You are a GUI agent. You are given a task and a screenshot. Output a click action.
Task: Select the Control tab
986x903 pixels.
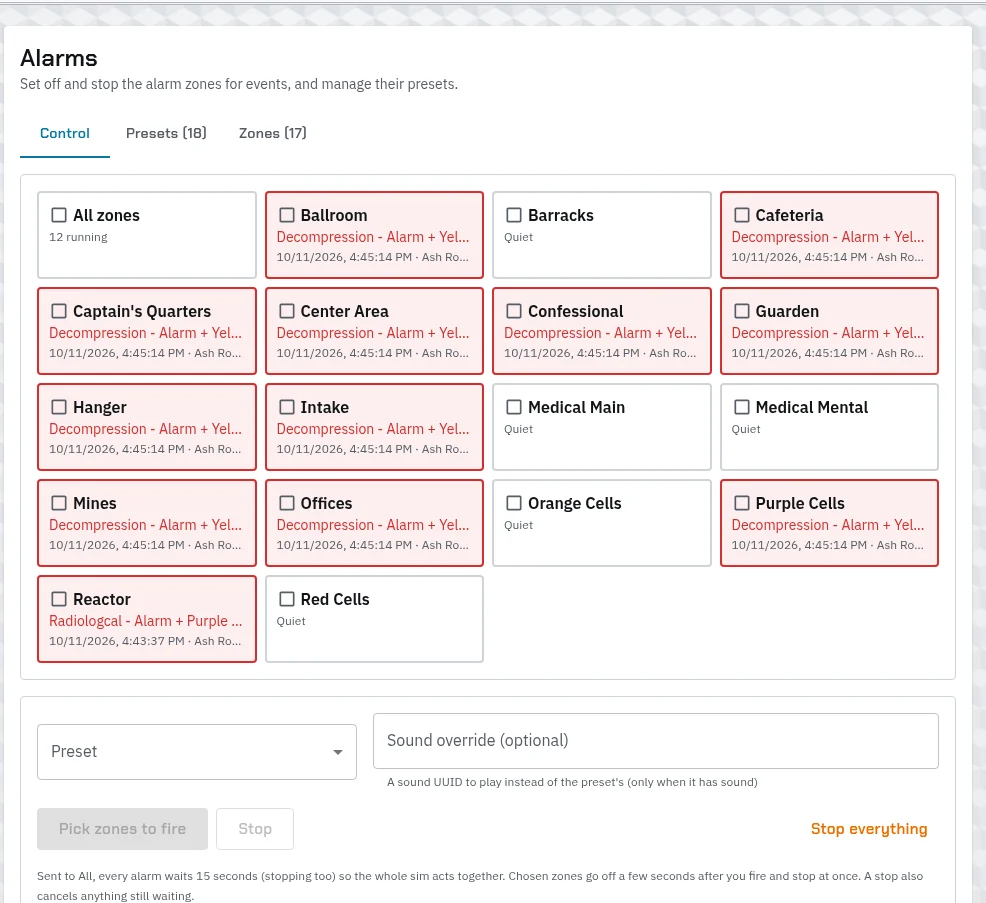click(x=65, y=133)
